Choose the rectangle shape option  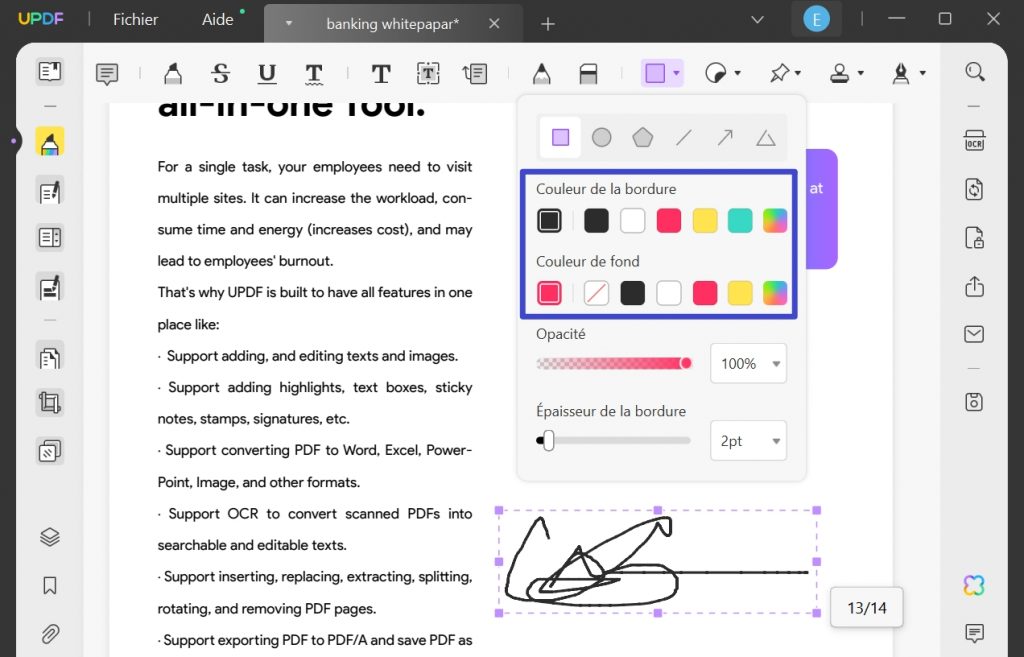click(x=560, y=137)
